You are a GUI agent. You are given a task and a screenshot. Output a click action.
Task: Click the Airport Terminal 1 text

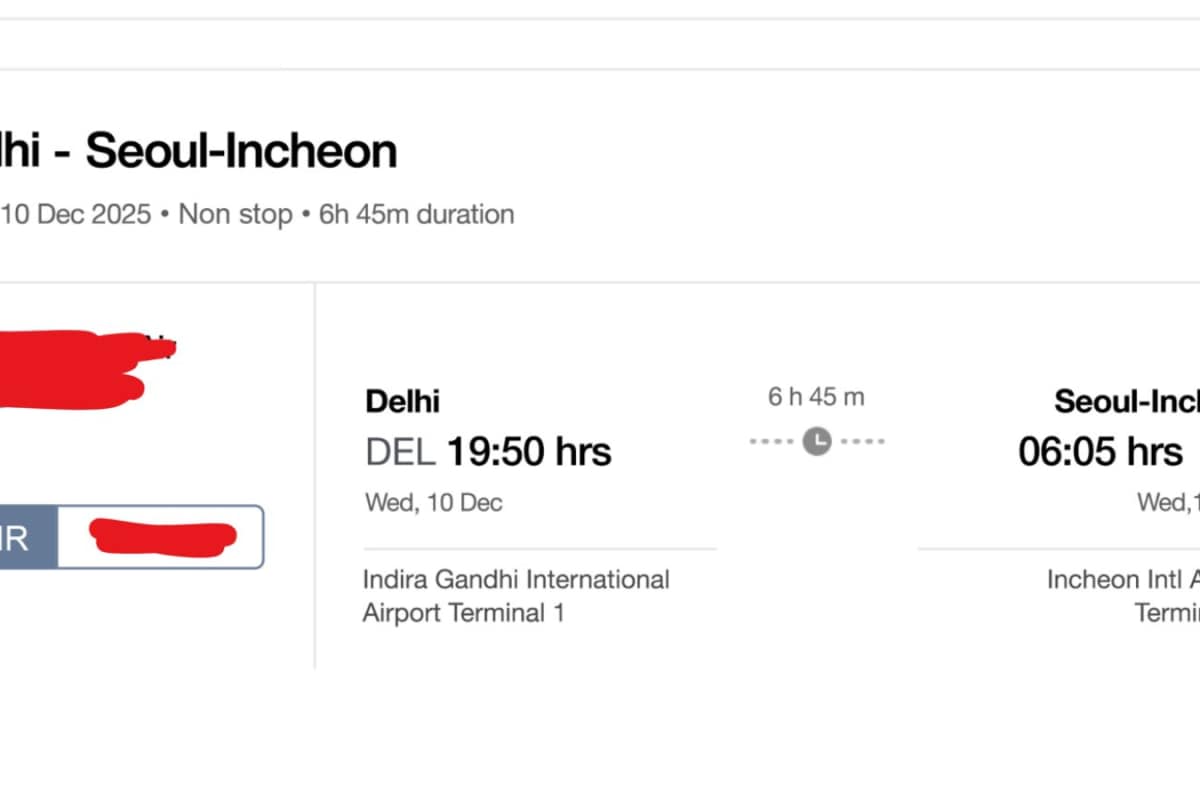pos(463,613)
